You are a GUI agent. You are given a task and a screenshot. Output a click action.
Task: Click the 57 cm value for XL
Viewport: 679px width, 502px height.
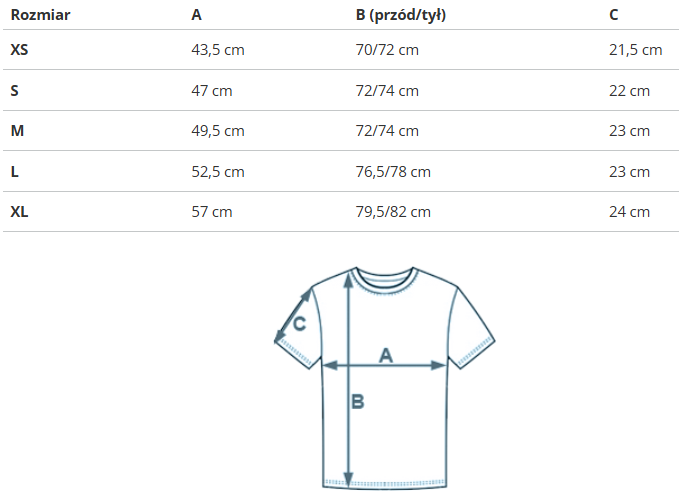211,212
